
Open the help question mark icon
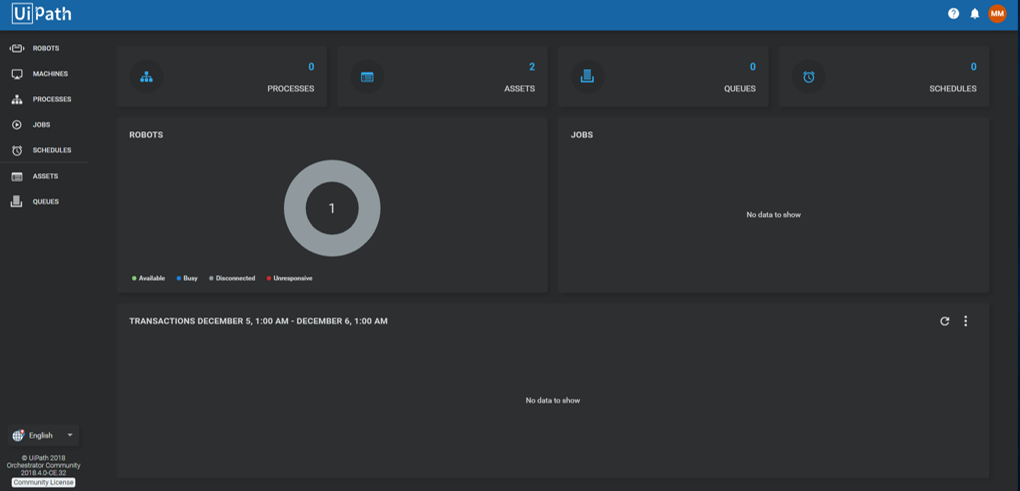[953, 14]
